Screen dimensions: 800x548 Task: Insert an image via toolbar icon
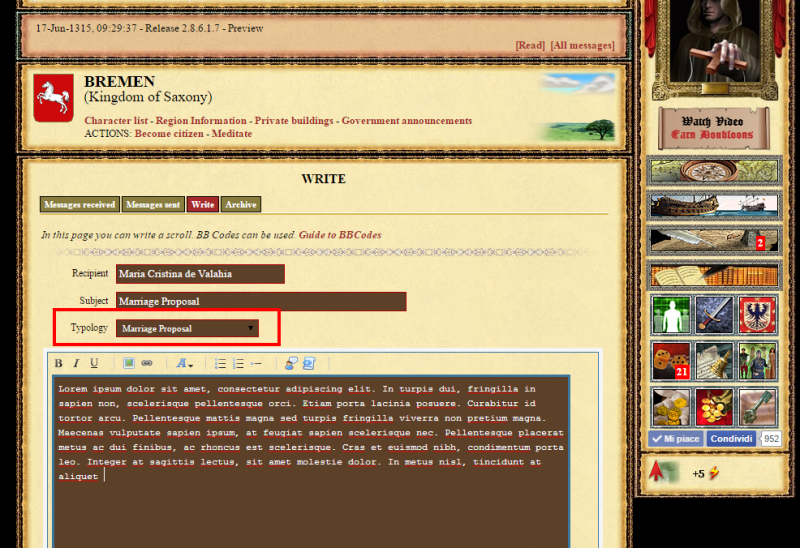click(129, 363)
